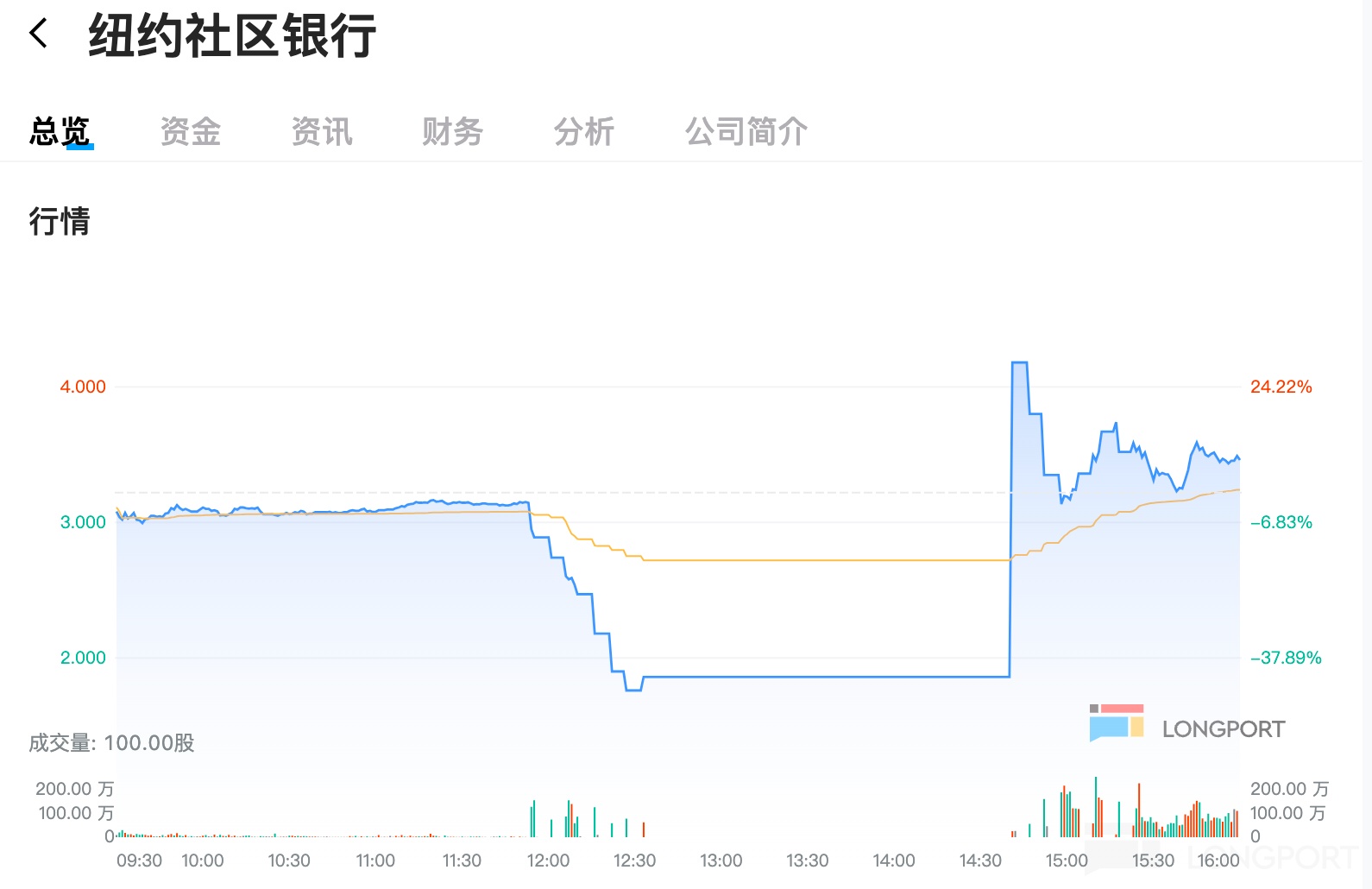The image size is (1372, 889).
Task: Click the 行情 section heading
Action: point(60,221)
